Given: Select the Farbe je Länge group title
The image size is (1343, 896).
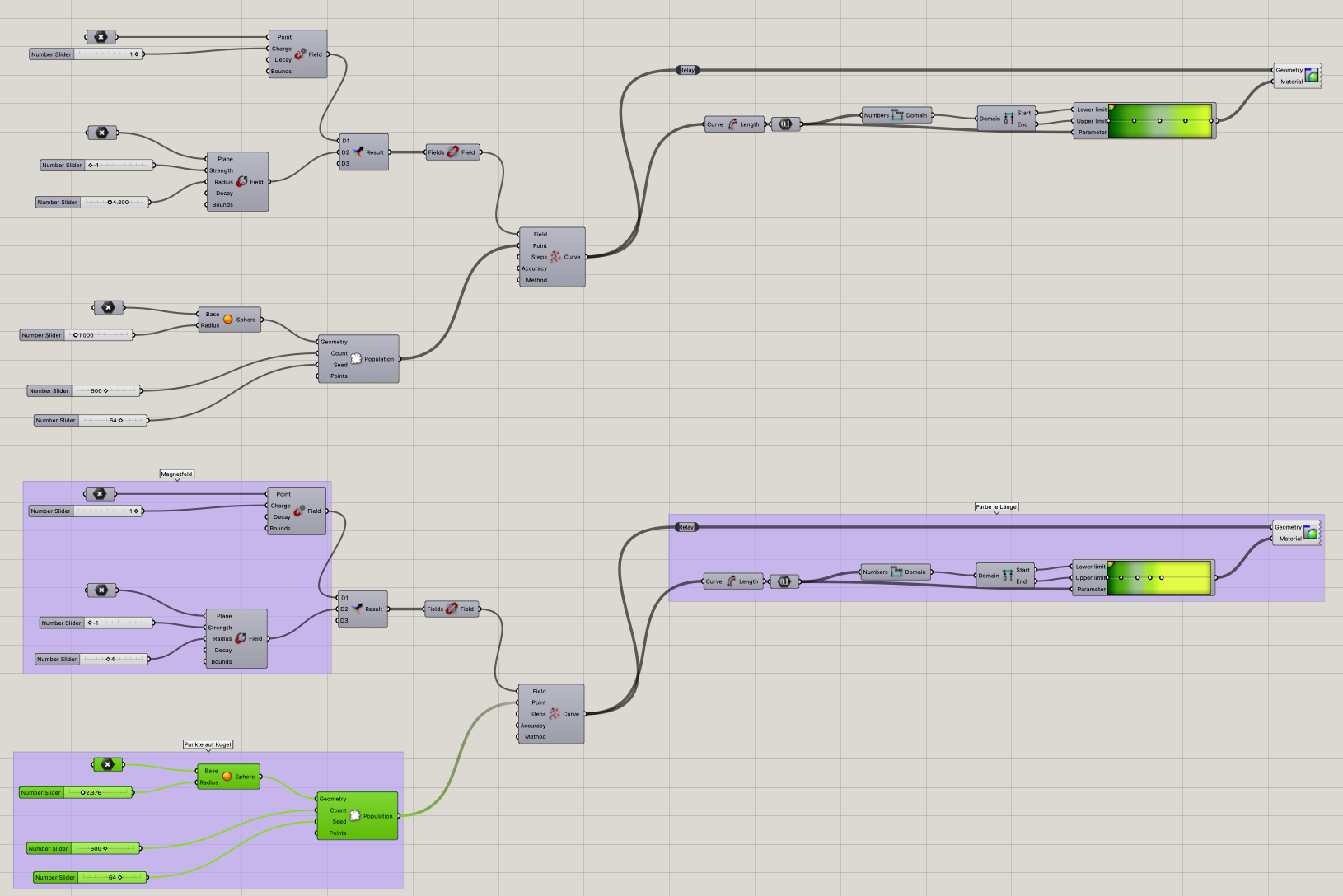Looking at the screenshot, I should [x=996, y=507].
